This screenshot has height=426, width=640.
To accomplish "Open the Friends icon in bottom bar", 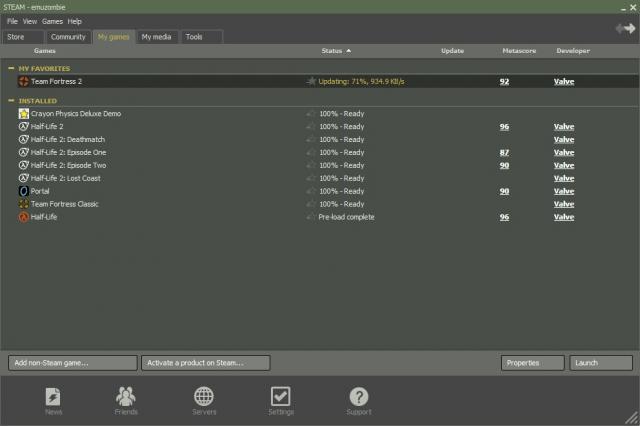I will (126, 396).
